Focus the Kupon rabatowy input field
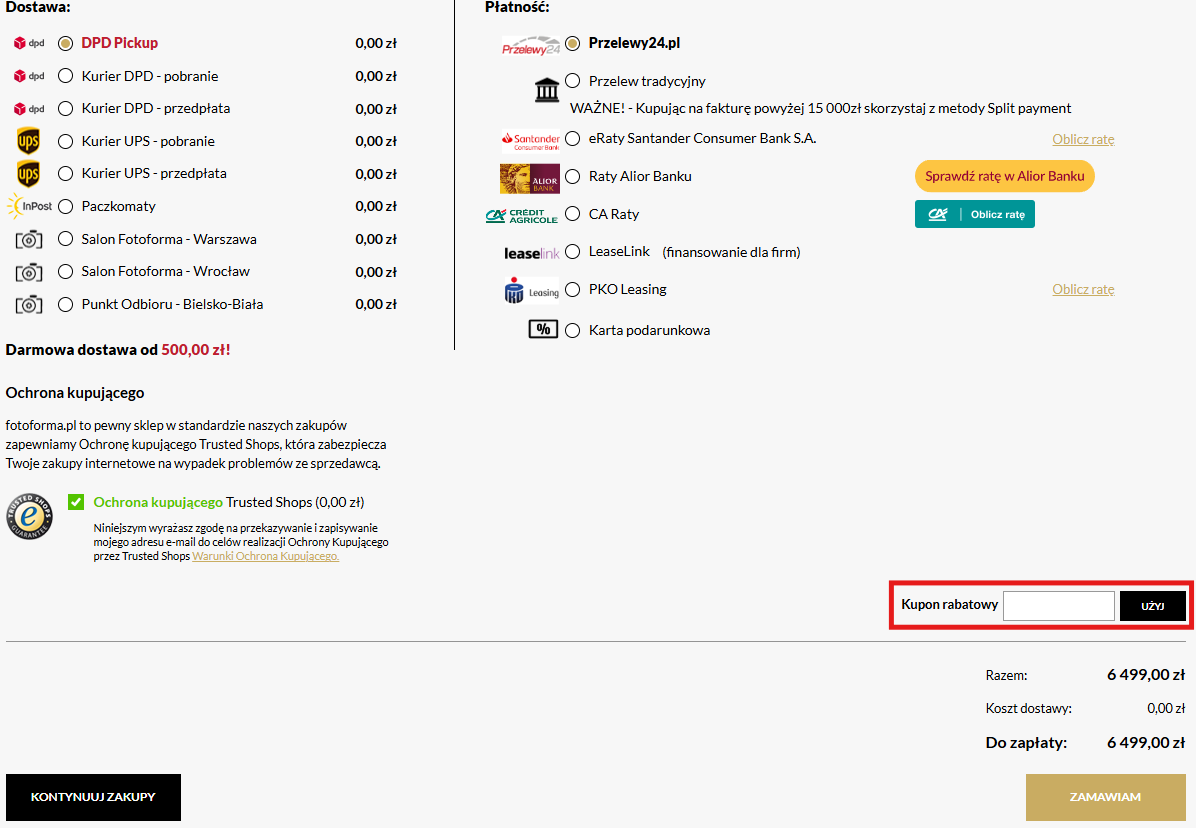1196x828 pixels. pos(1058,606)
